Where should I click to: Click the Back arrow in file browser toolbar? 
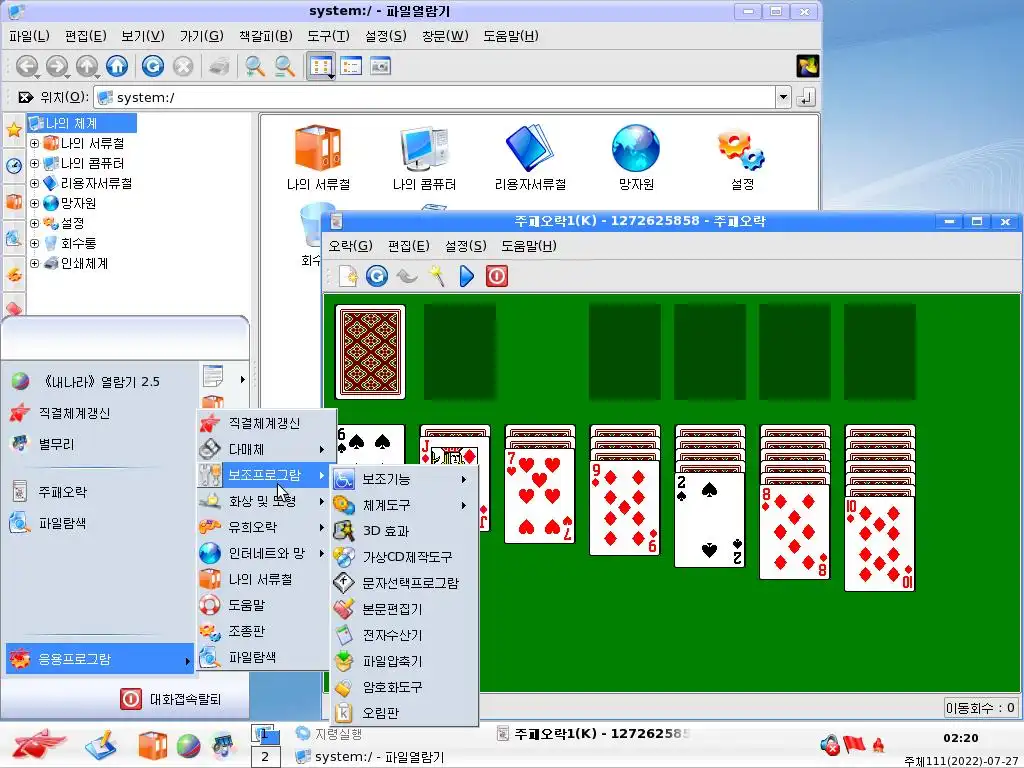(x=27, y=66)
